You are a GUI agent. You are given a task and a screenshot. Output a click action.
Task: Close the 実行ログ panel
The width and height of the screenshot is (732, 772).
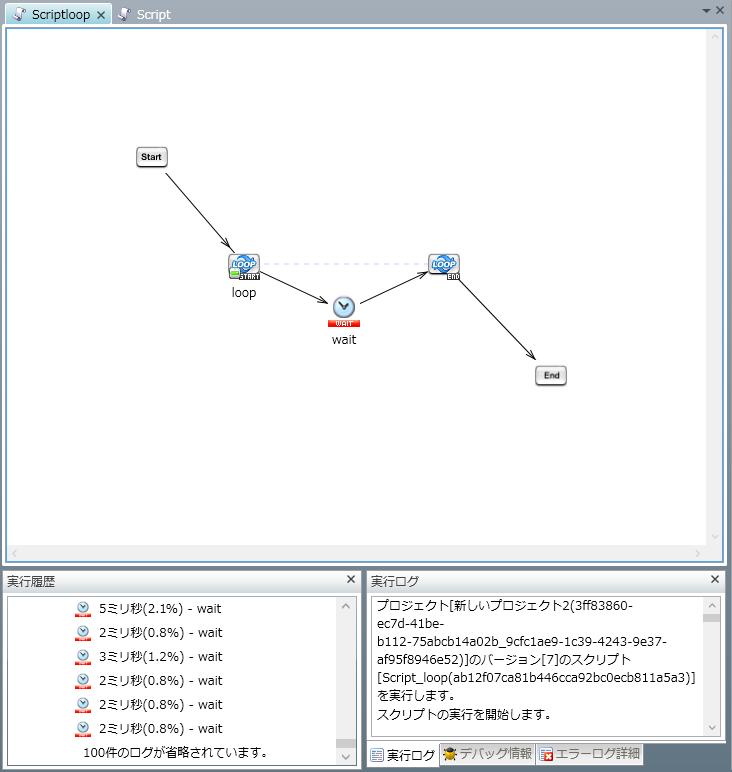(x=714, y=579)
